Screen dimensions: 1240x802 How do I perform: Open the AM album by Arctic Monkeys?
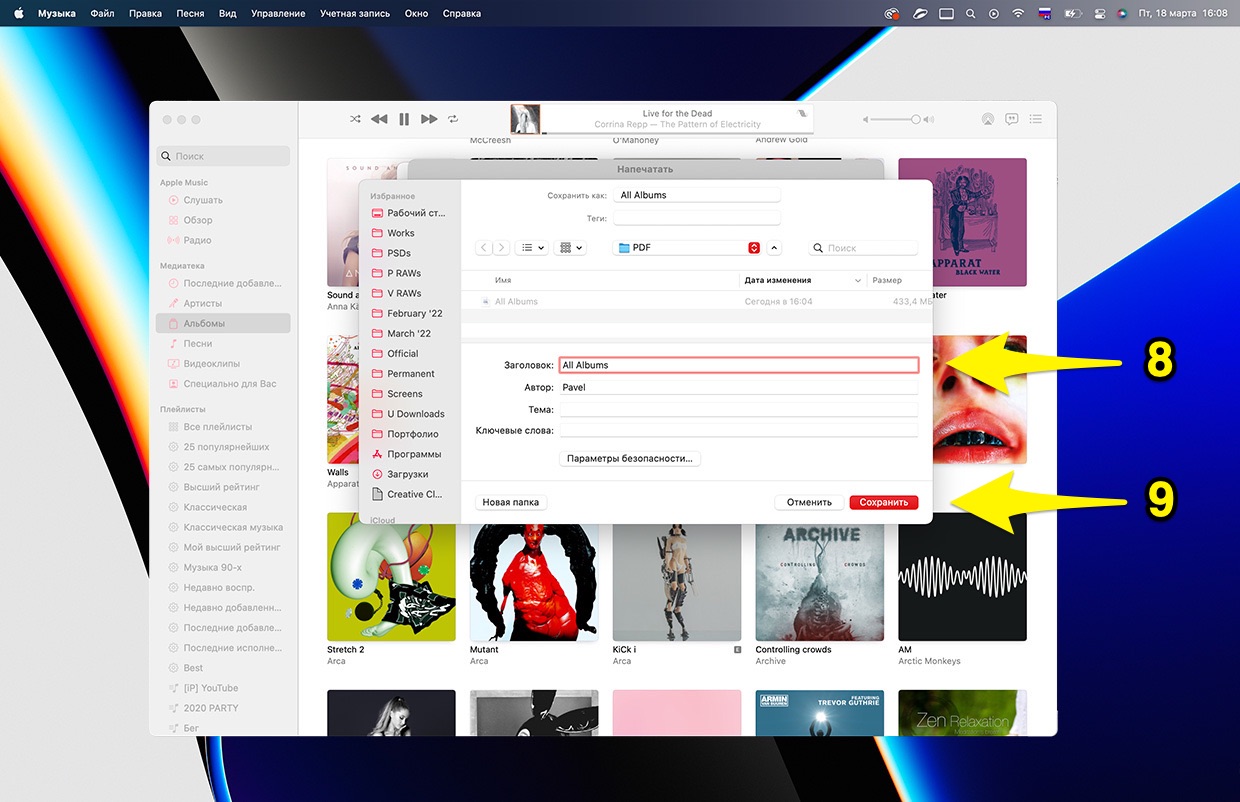pos(963,577)
